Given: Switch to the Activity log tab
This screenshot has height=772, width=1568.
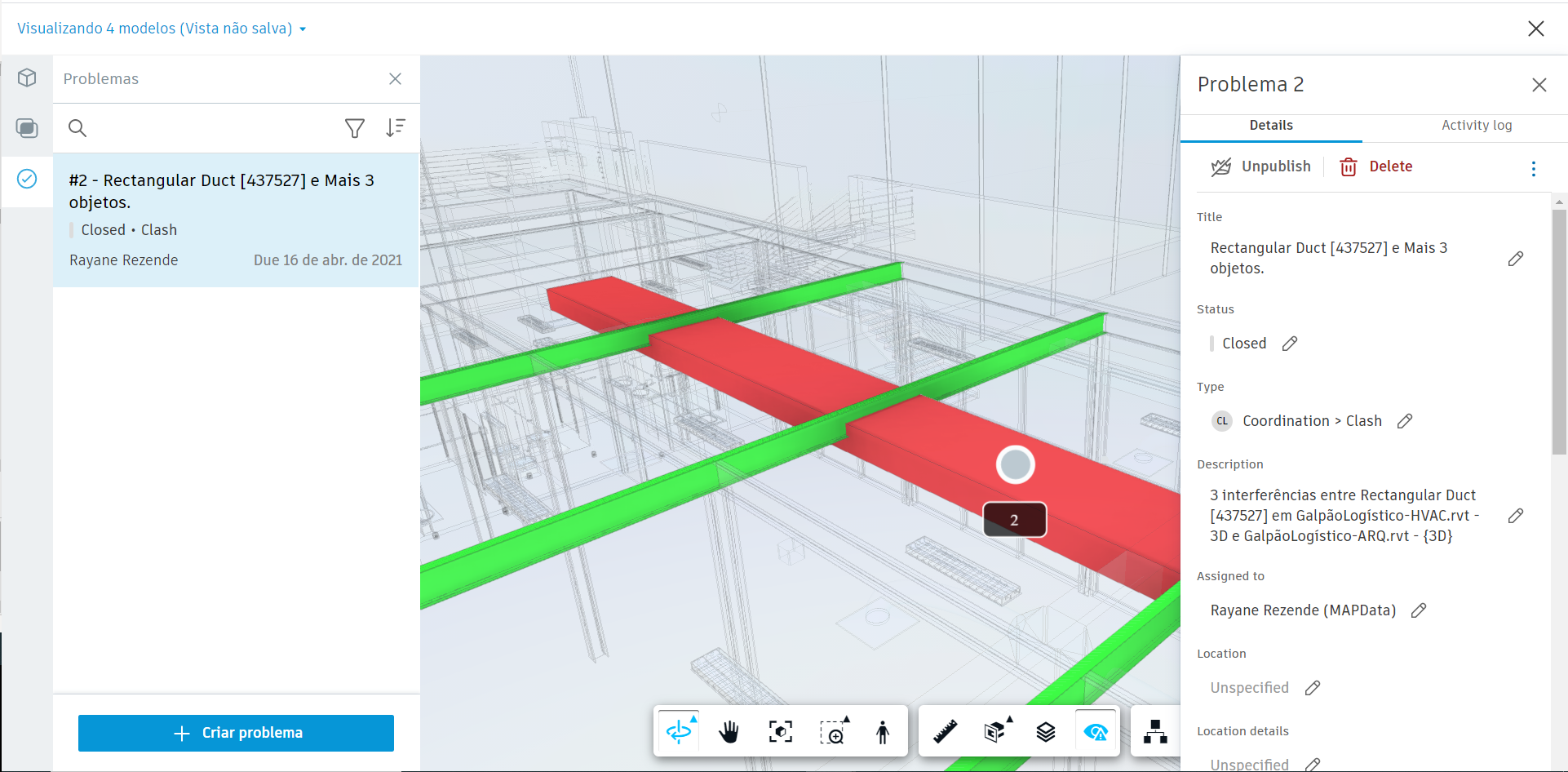Looking at the screenshot, I should pos(1477,126).
